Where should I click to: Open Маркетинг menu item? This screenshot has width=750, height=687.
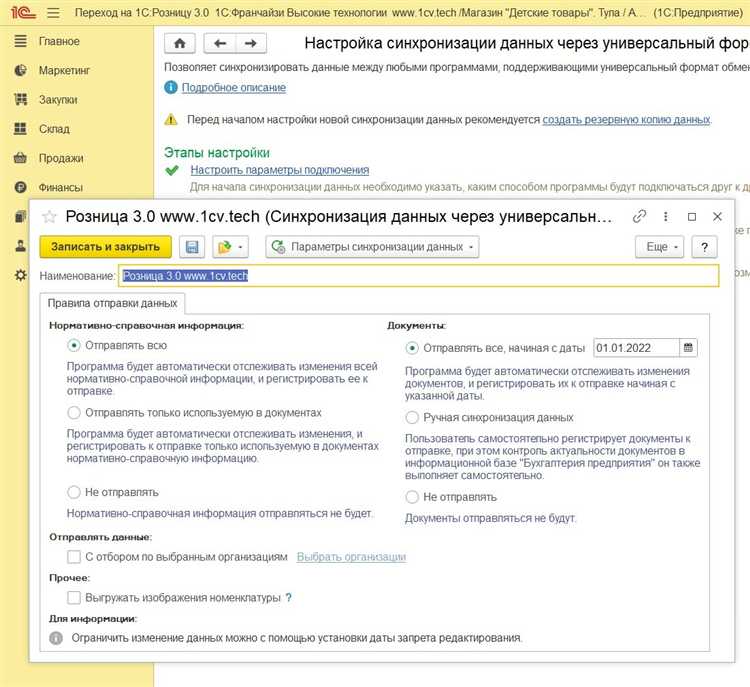click(65, 71)
